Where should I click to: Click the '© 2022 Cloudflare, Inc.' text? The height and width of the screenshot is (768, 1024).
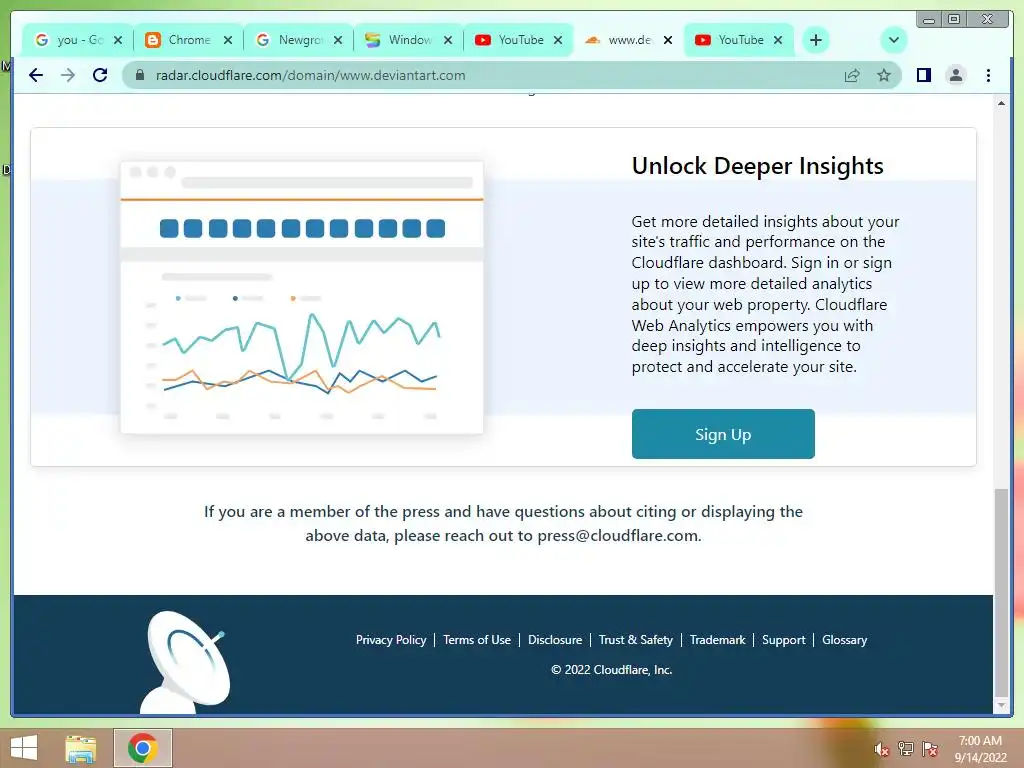611,670
